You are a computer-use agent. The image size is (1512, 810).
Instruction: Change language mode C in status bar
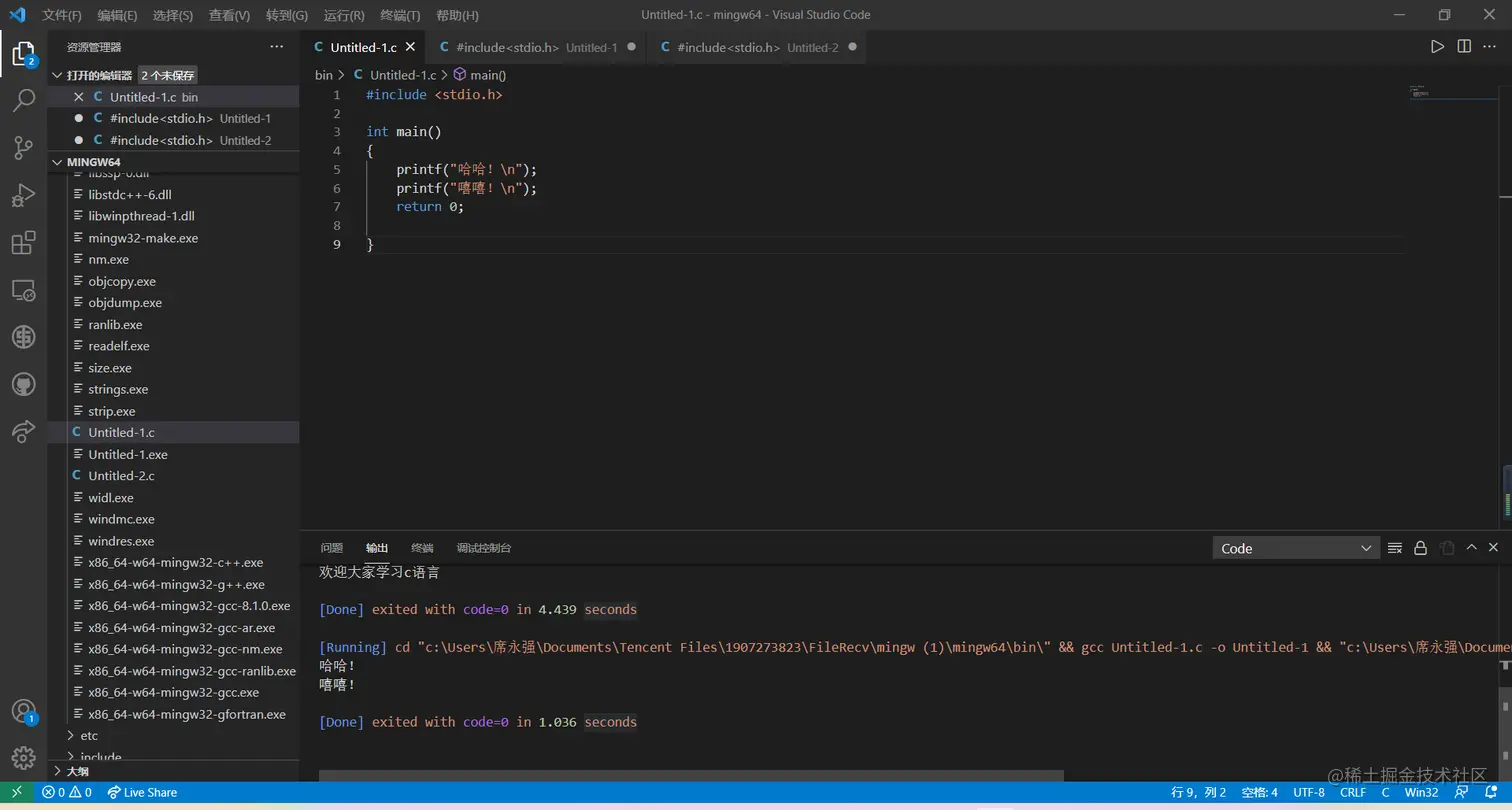(x=1385, y=792)
